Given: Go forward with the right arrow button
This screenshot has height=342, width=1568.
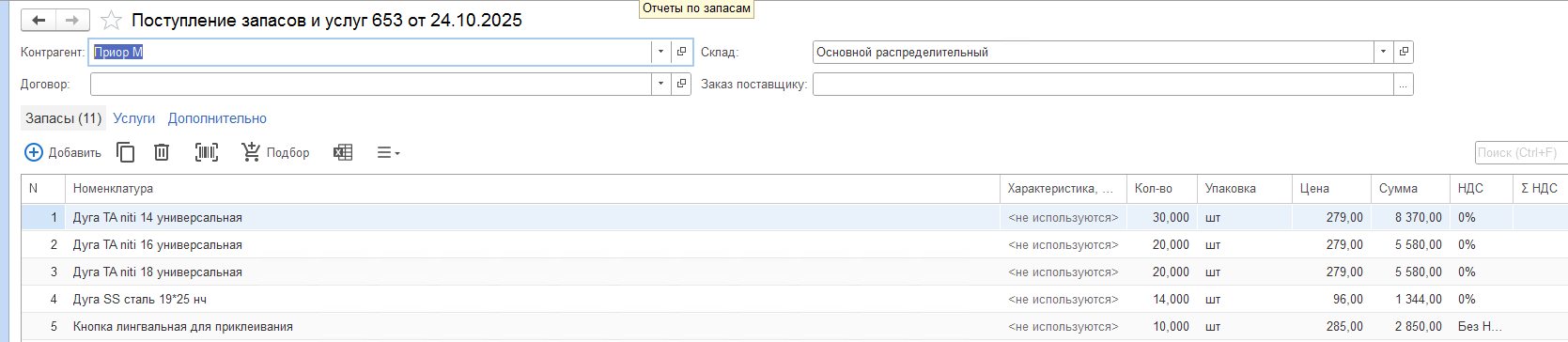Looking at the screenshot, I should 72,20.
